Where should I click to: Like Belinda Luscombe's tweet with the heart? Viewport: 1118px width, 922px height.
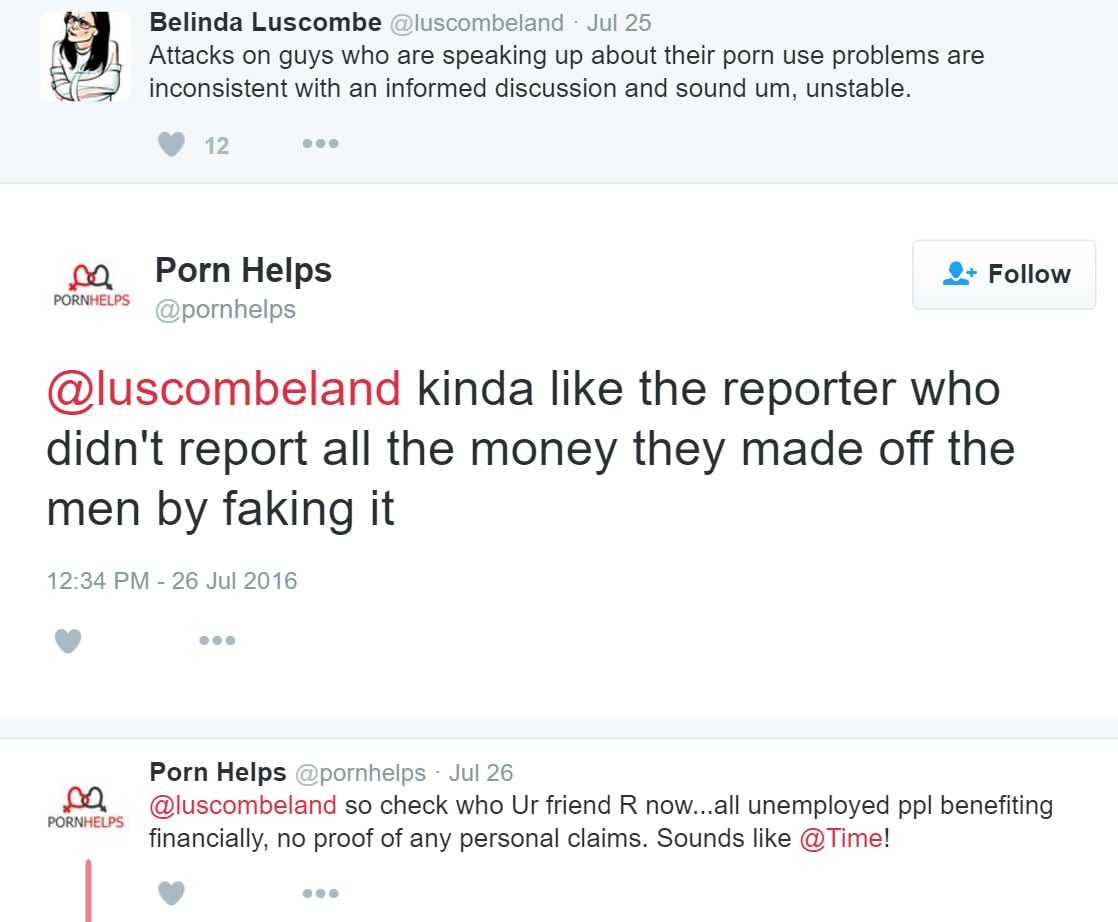pos(172,145)
